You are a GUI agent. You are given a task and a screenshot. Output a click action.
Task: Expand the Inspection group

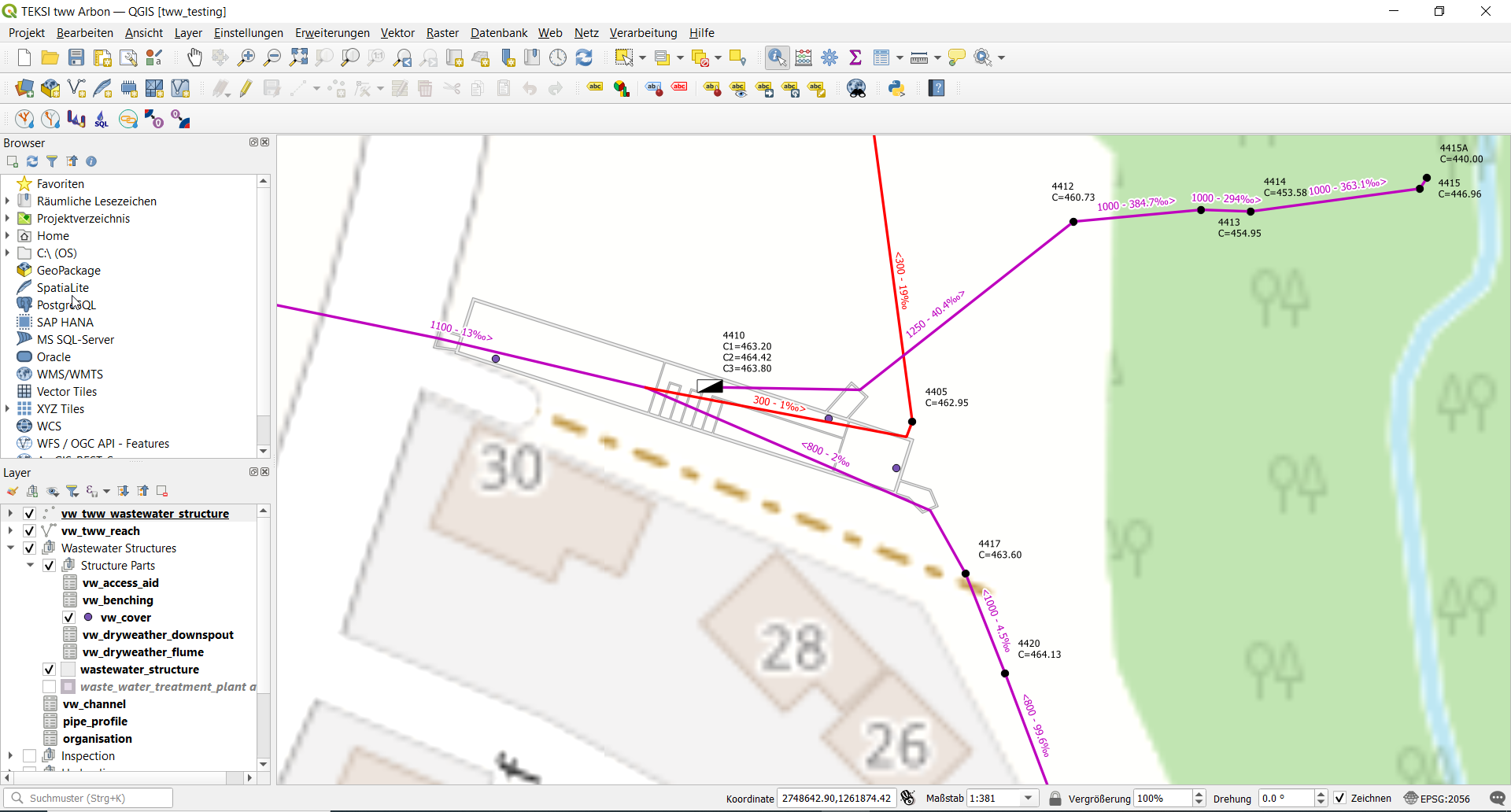pos(10,756)
